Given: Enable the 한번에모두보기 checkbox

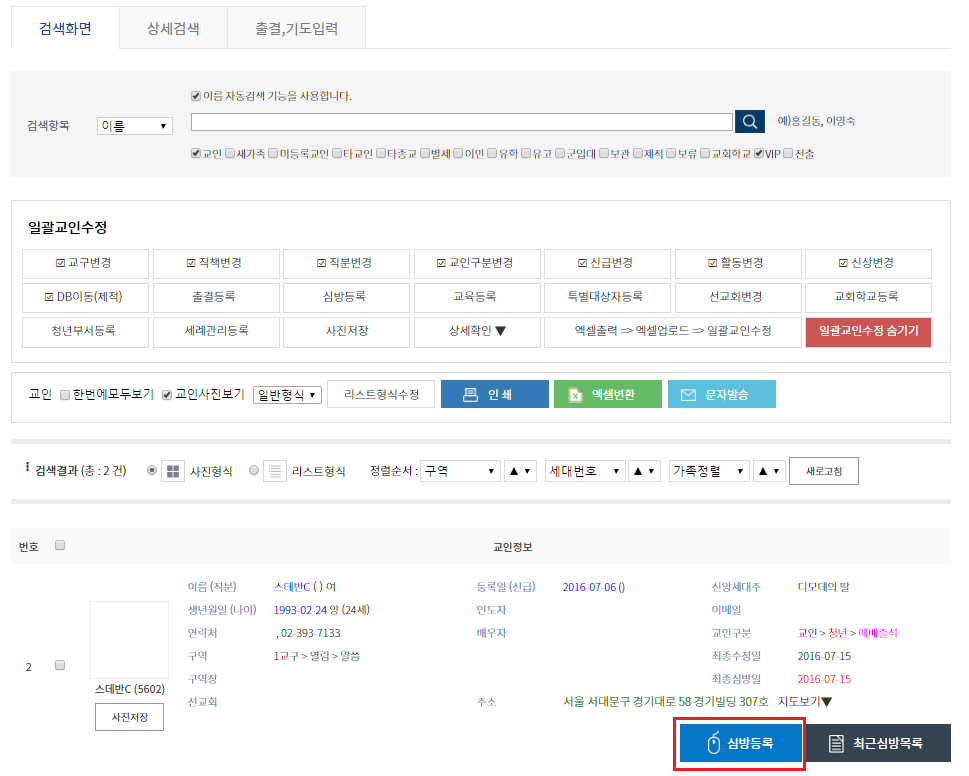Looking at the screenshot, I should (x=65, y=394).
